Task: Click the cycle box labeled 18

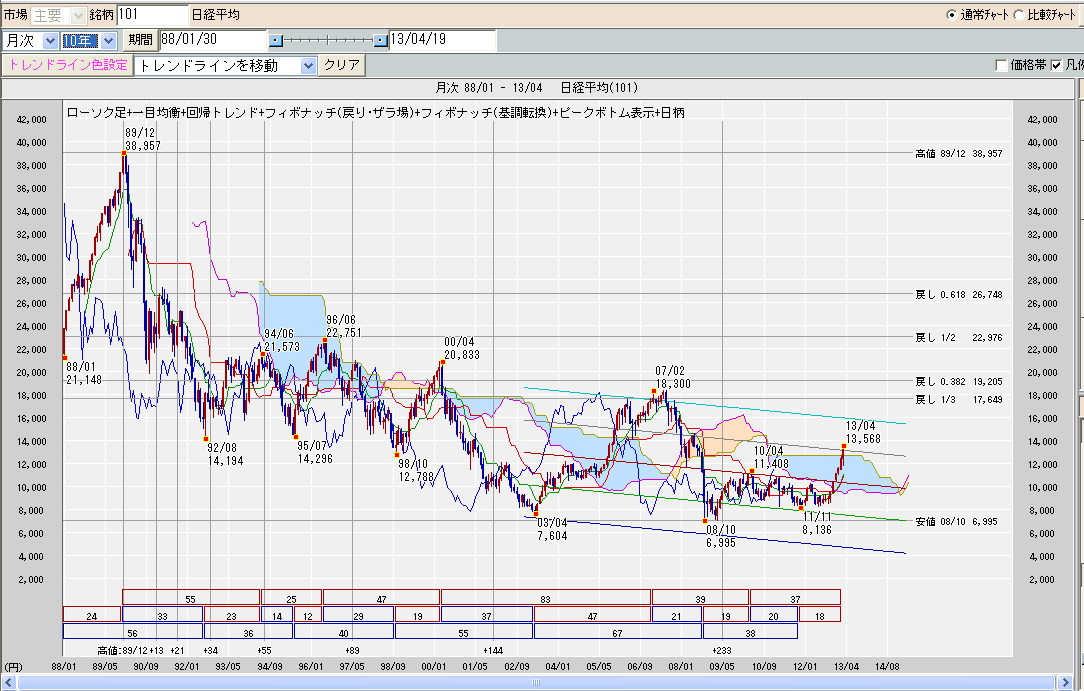Action: pos(820,614)
